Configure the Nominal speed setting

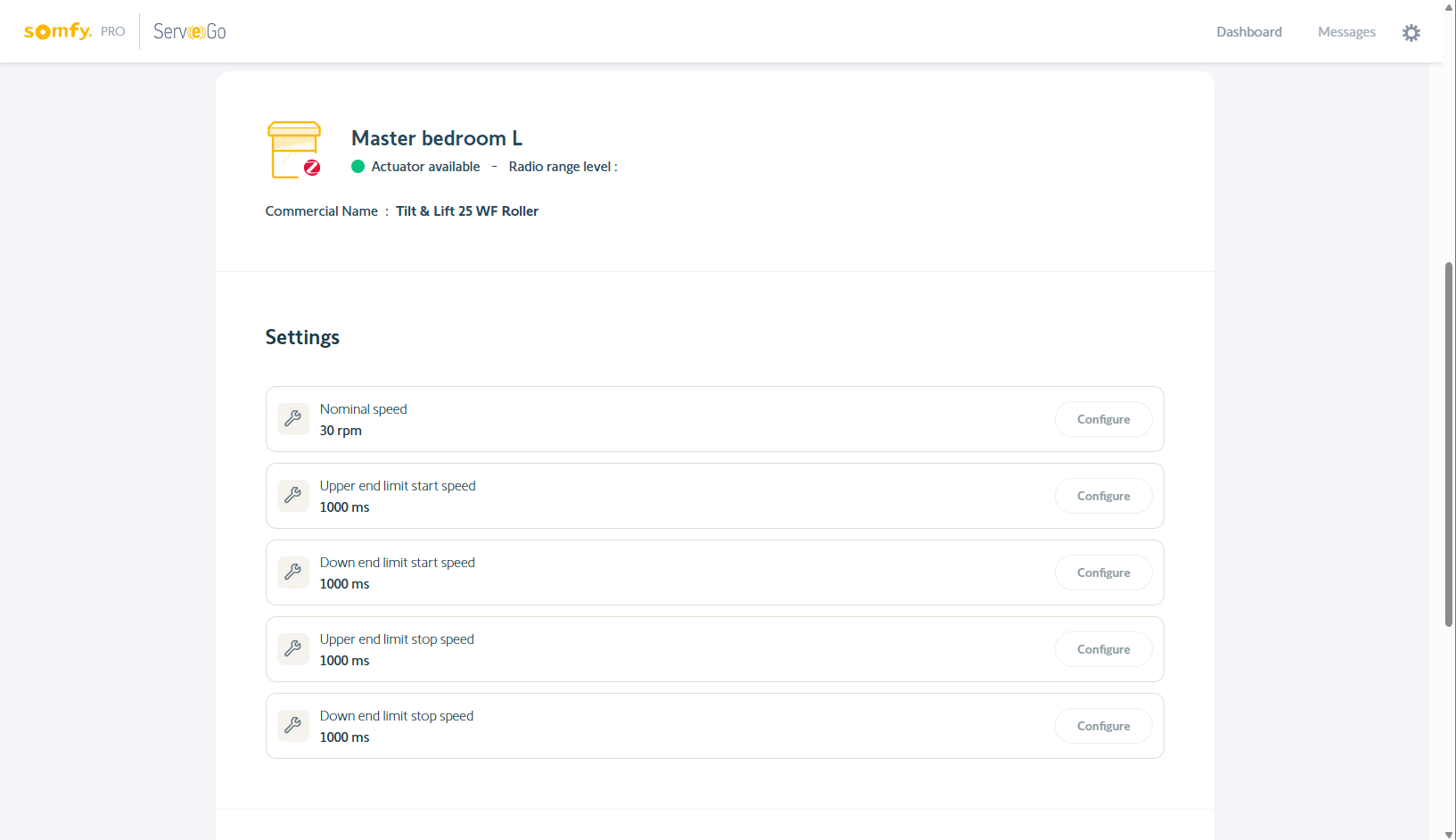1103,419
